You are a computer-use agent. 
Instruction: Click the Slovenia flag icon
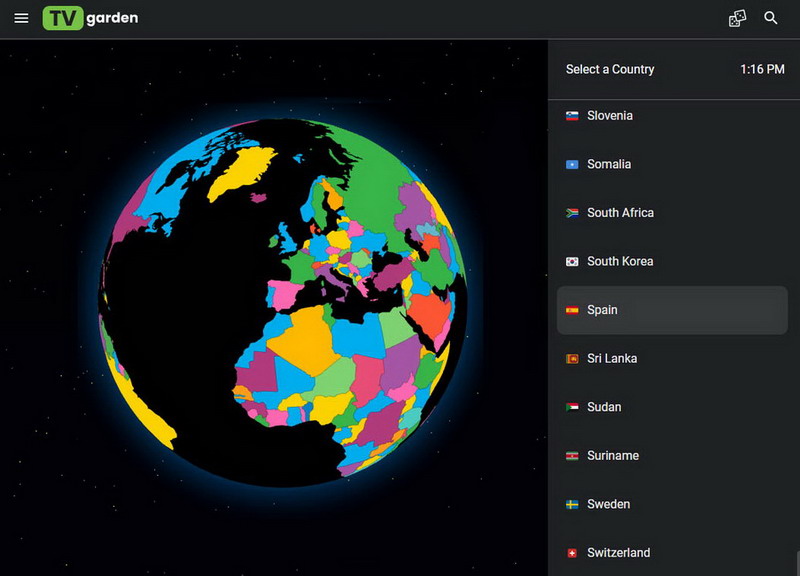click(572, 116)
